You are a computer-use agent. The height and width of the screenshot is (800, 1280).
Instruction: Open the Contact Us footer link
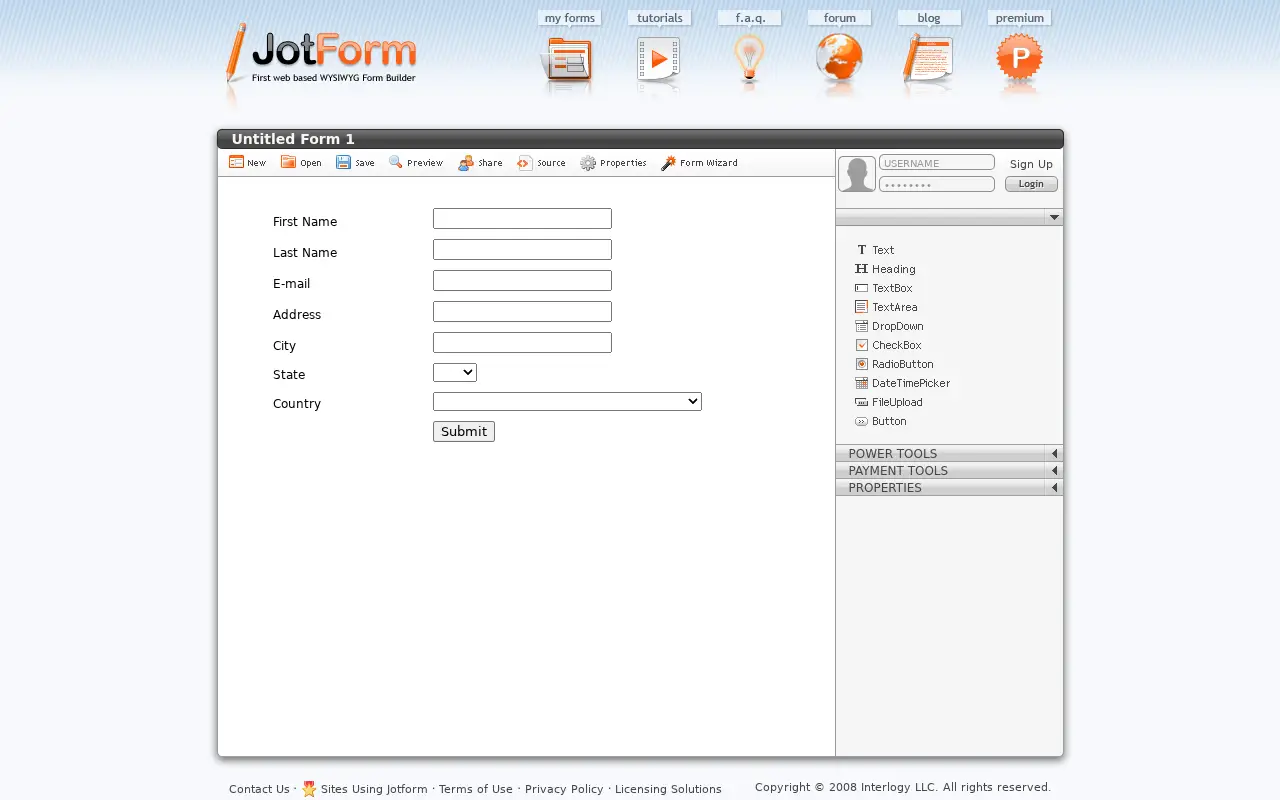tap(259, 789)
